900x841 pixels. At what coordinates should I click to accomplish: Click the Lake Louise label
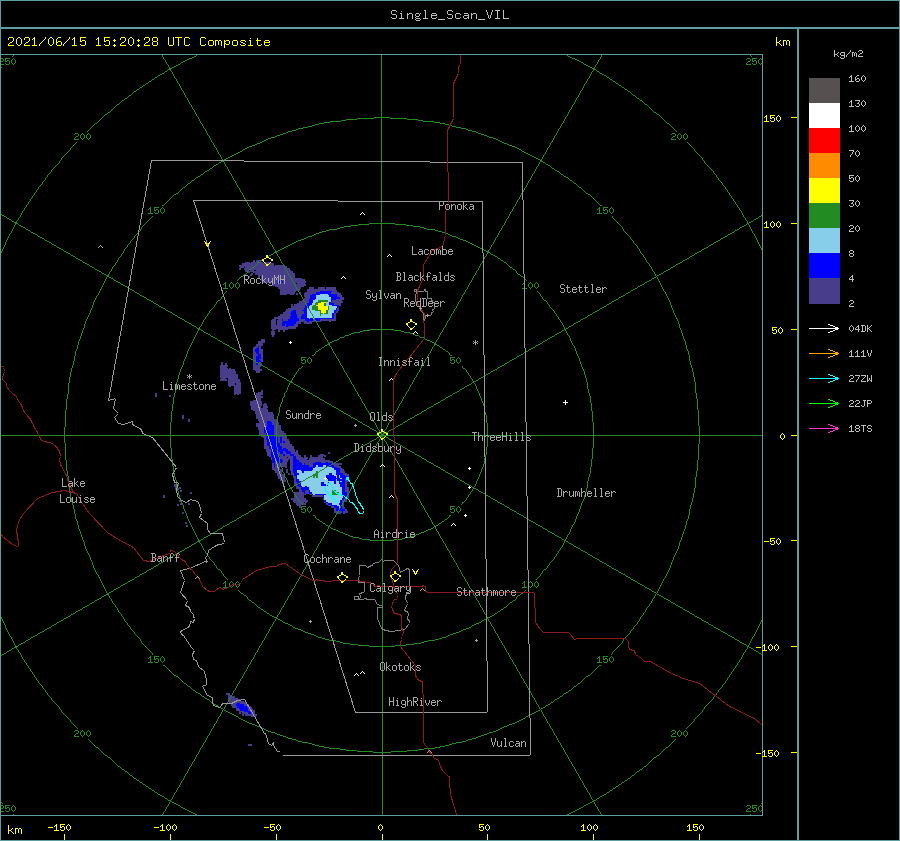click(x=77, y=491)
